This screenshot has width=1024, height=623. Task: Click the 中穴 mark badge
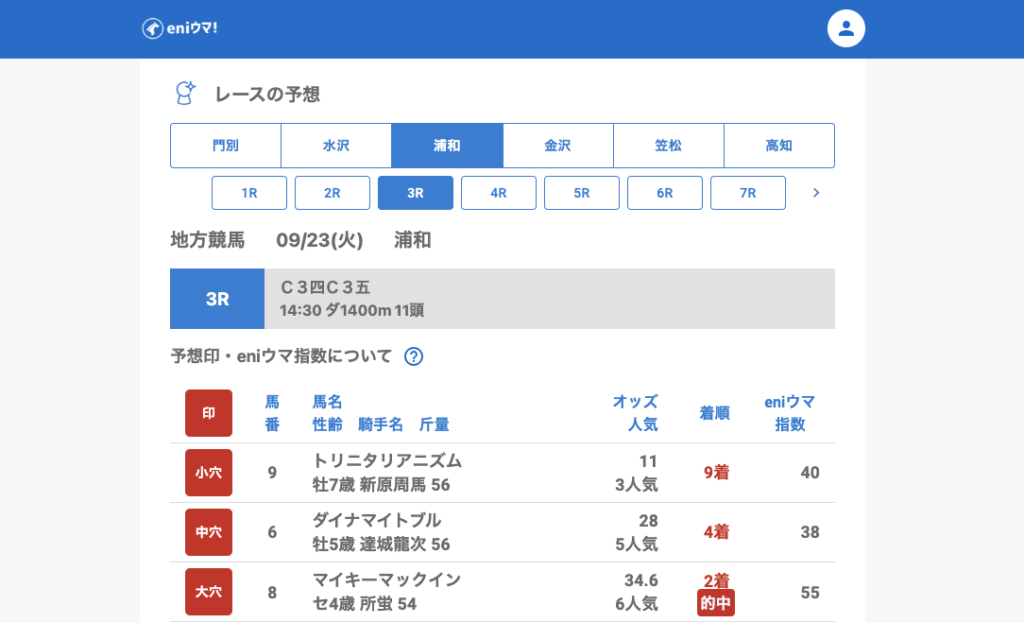[208, 532]
